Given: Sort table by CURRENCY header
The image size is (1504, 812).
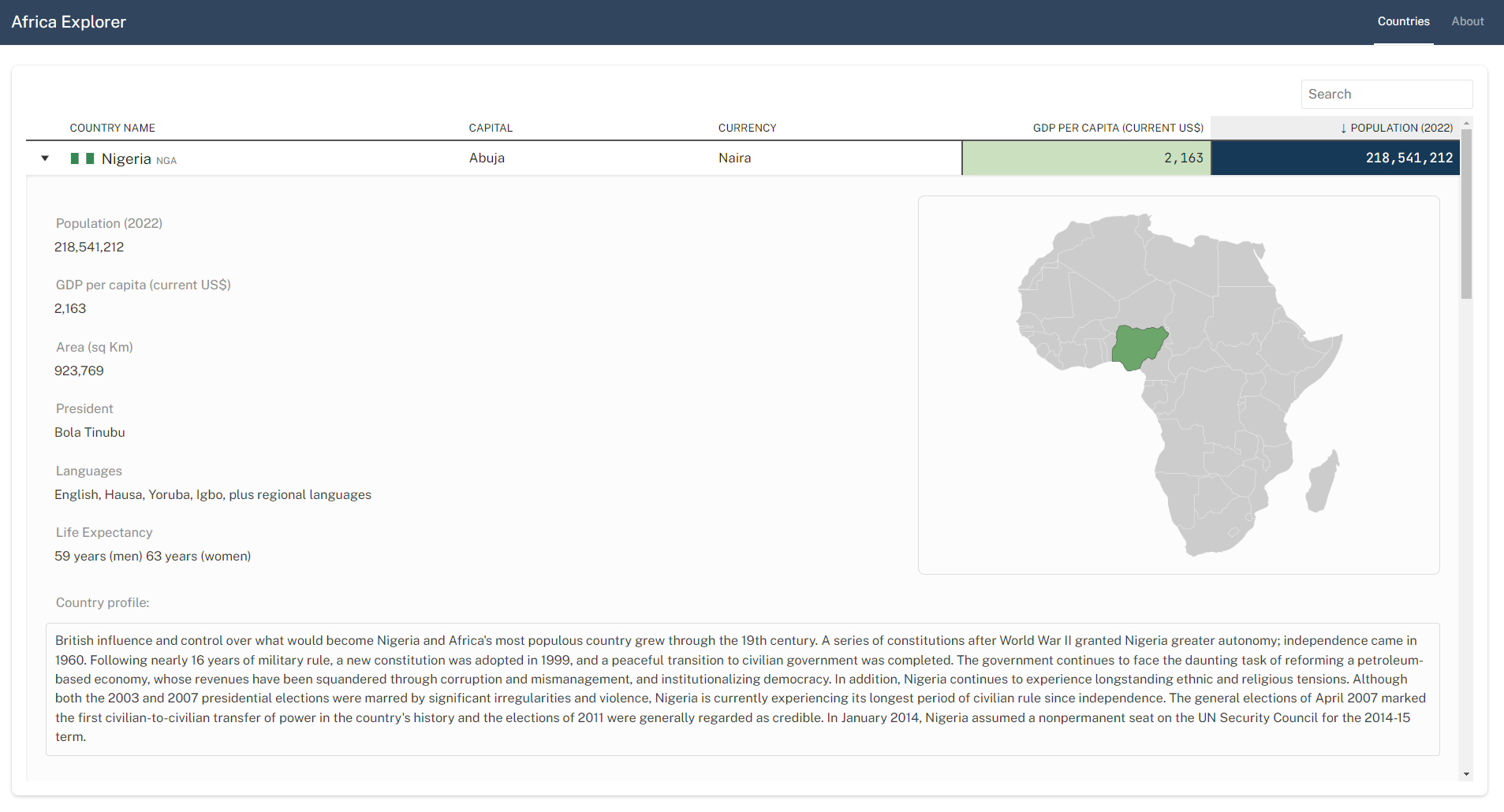Looking at the screenshot, I should [x=747, y=128].
